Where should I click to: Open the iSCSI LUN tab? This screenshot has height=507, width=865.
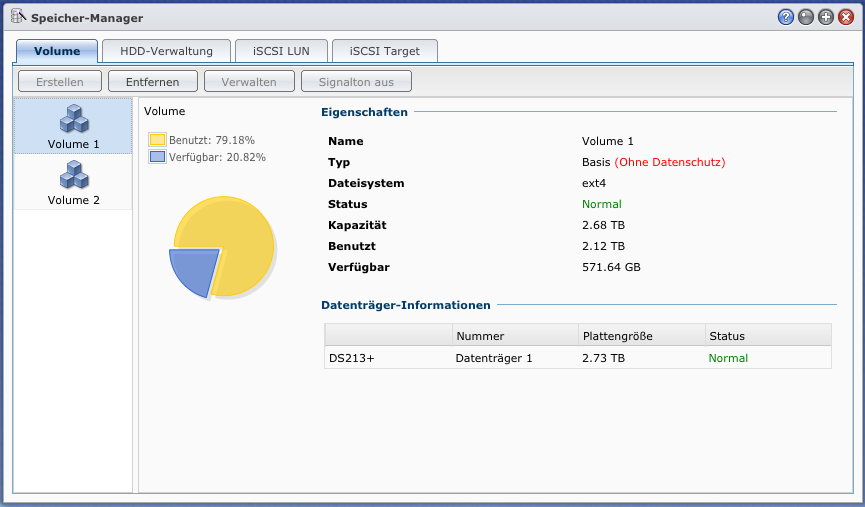click(x=281, y=51)
